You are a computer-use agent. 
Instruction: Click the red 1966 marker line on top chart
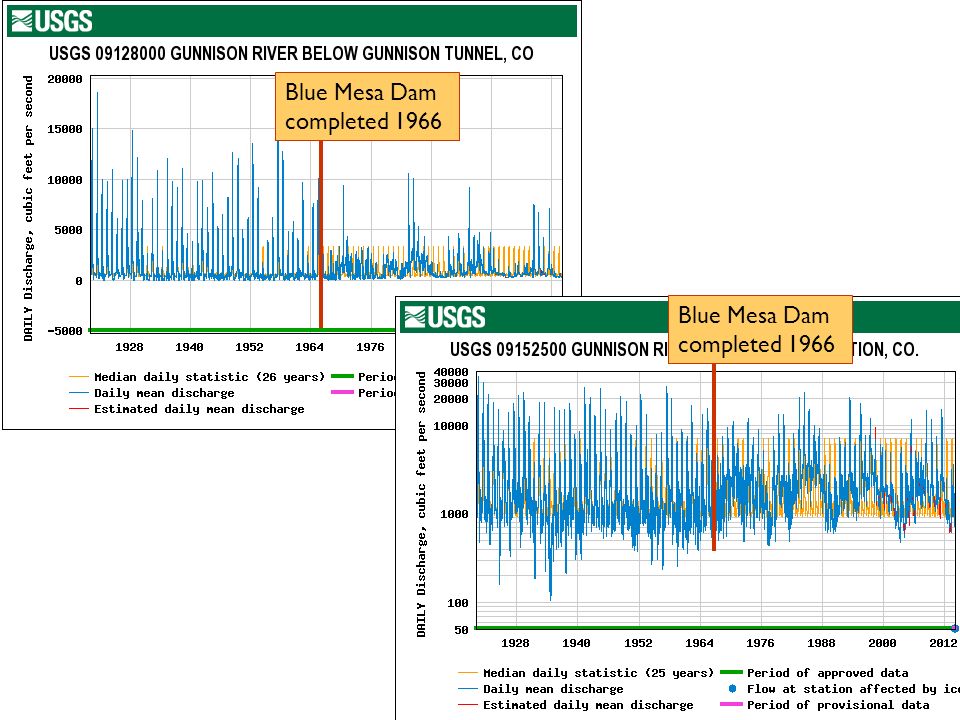pyautogui.click(x=321, y=234)
